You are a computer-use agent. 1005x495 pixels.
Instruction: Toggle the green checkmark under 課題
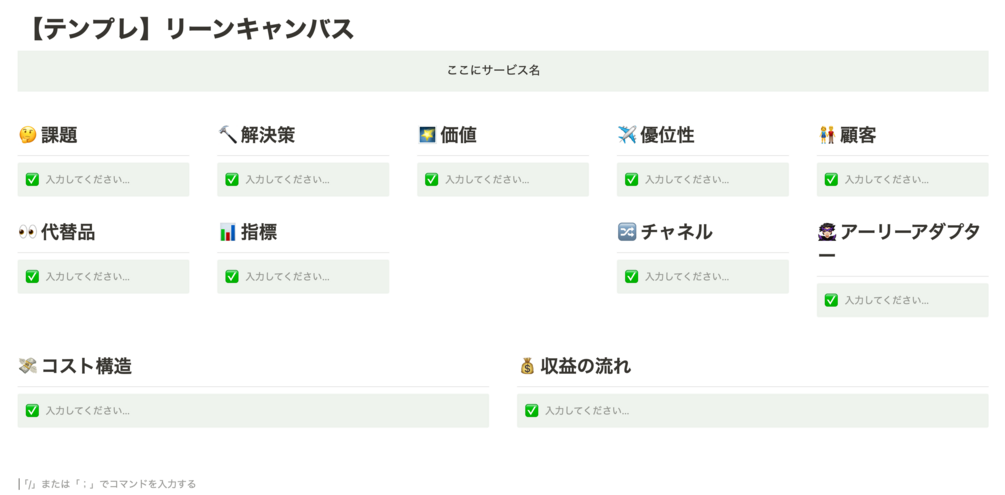[32, 180]
